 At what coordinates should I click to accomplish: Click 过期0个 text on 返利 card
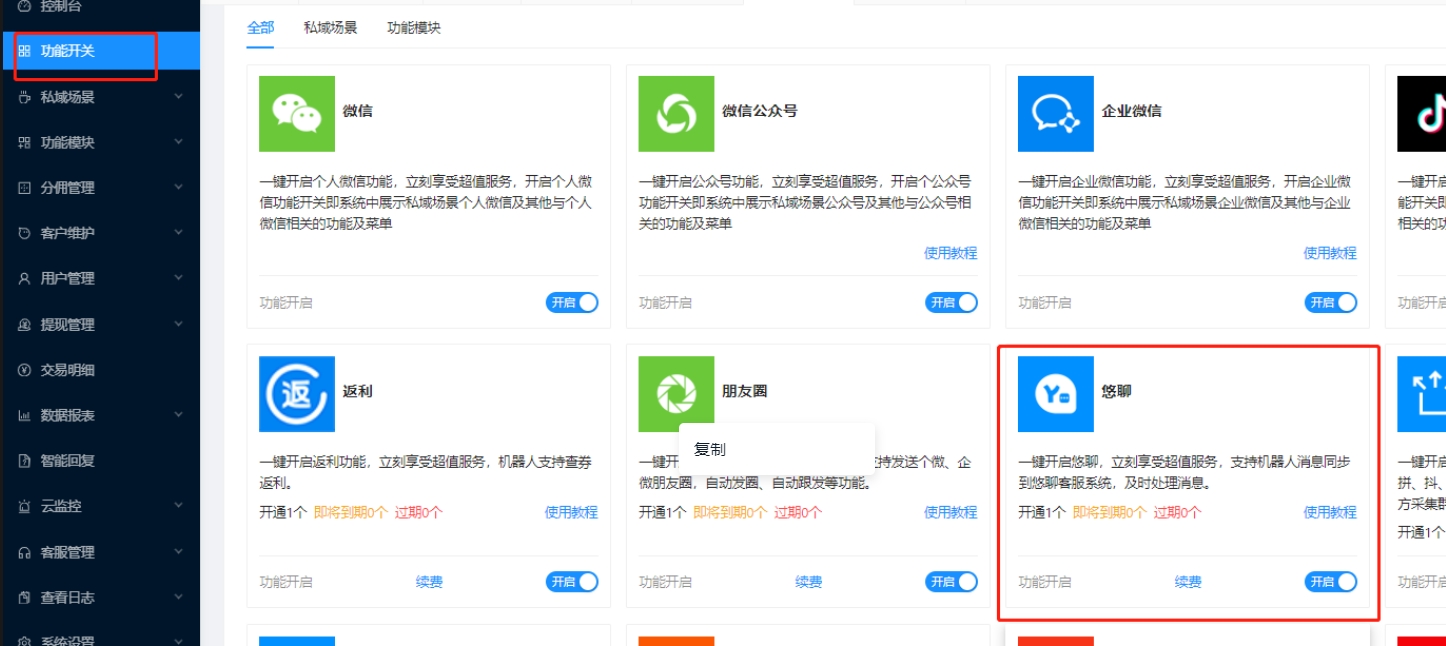(419, 512)
